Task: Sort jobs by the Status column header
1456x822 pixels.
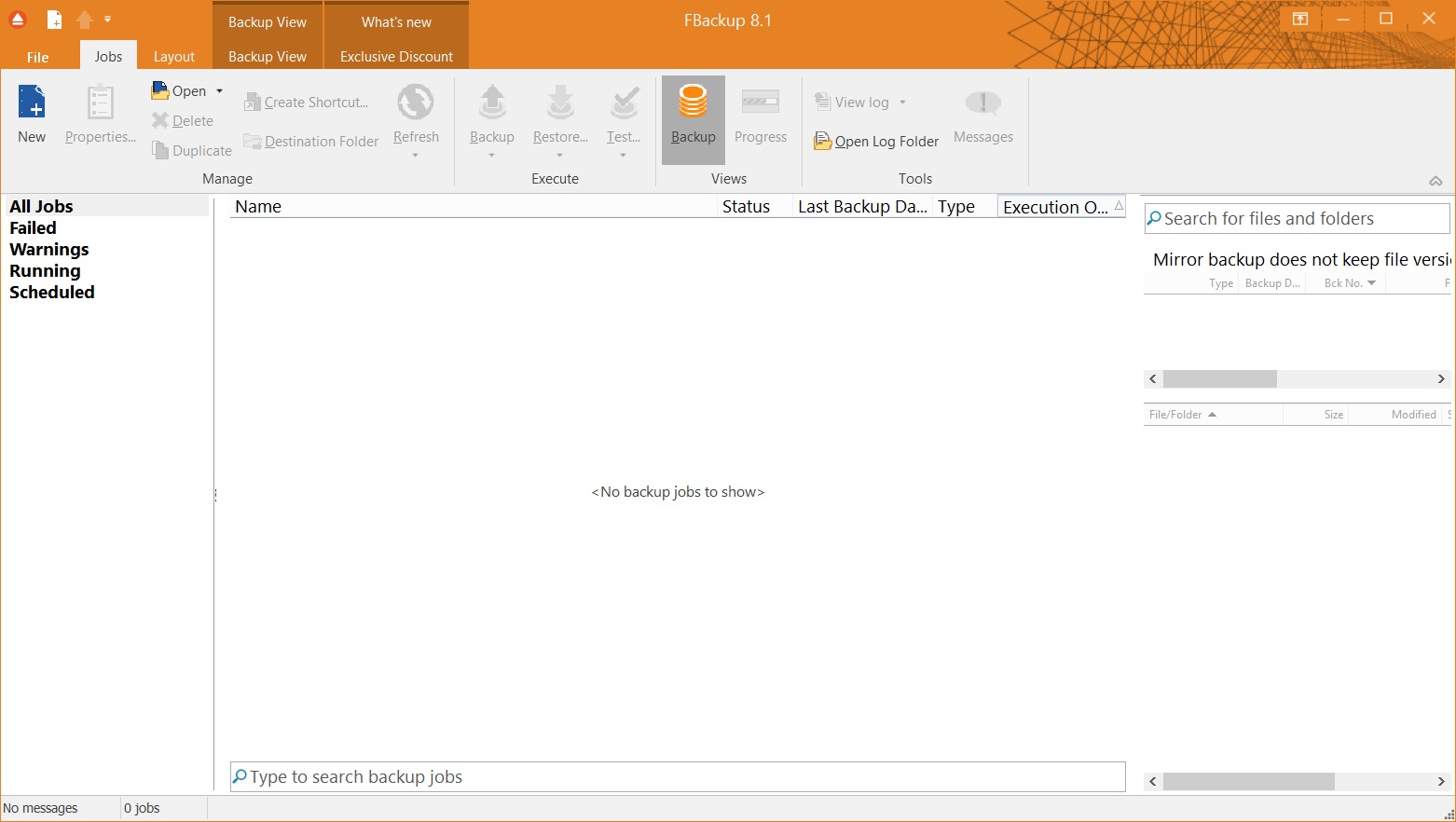Action: coord(747,207)
